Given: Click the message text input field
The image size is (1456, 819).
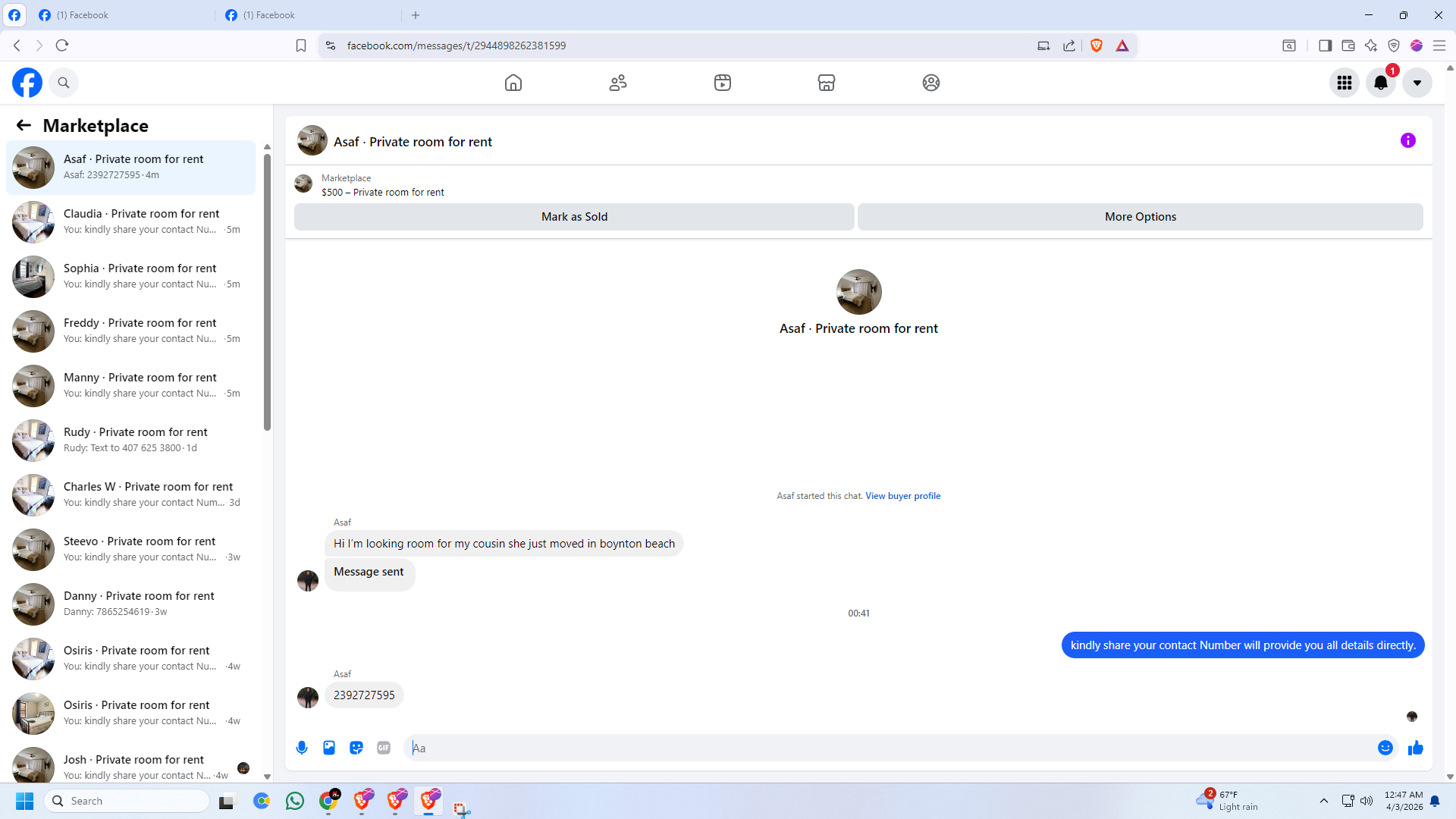Looking at the screenshot, I should tap(891, 748).
